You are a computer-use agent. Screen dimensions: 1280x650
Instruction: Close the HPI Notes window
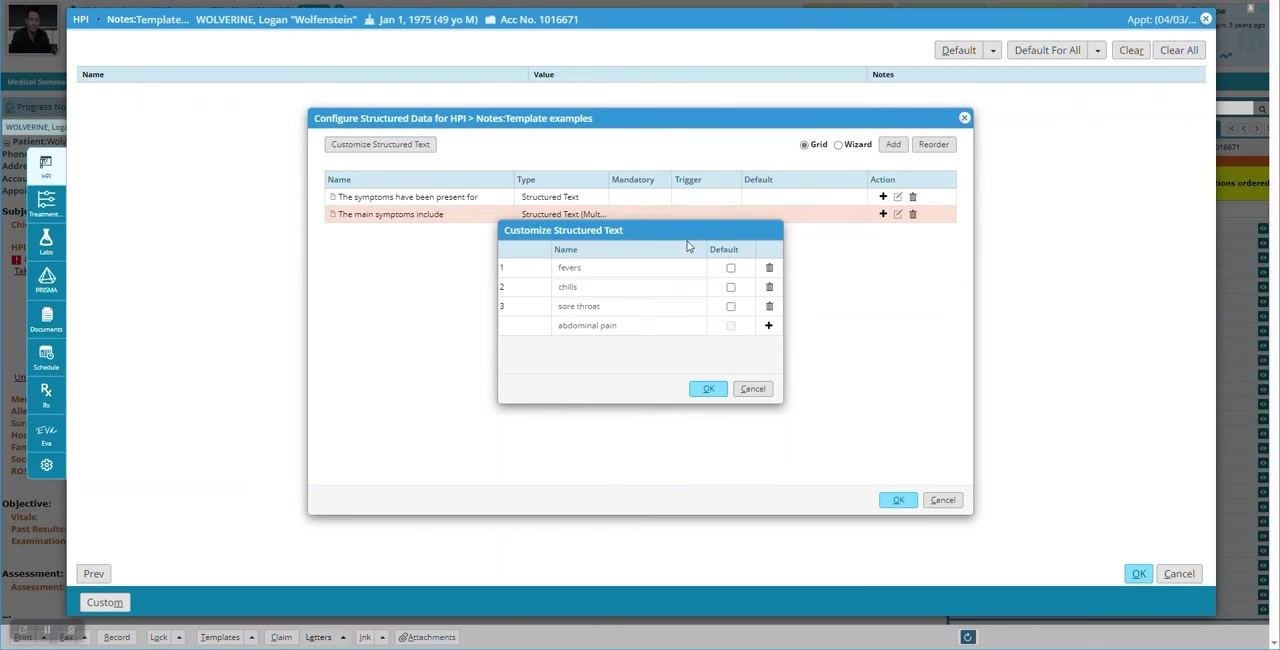[1206, 19]
